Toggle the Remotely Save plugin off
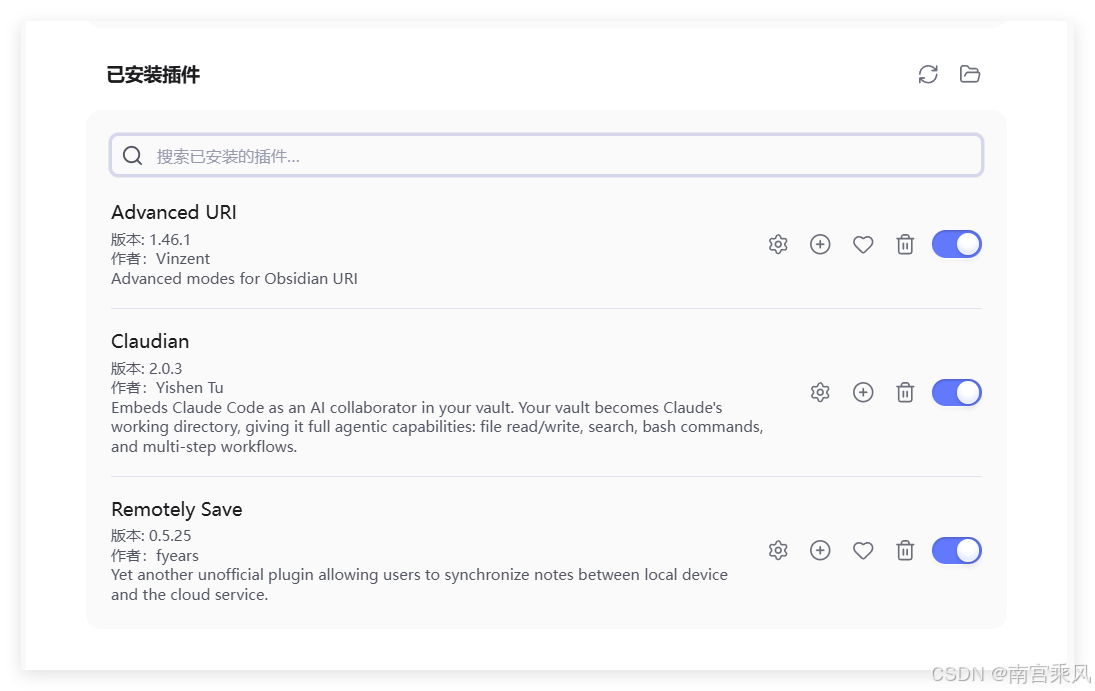Screen dimensions: 1095x691 [957, 551]
